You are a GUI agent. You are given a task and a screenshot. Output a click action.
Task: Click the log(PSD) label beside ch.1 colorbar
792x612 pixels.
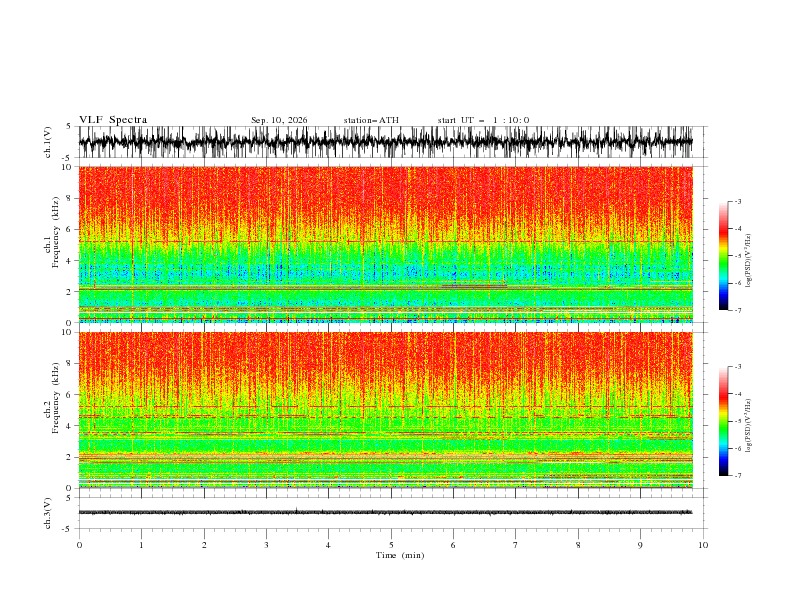tap(749, 261)
